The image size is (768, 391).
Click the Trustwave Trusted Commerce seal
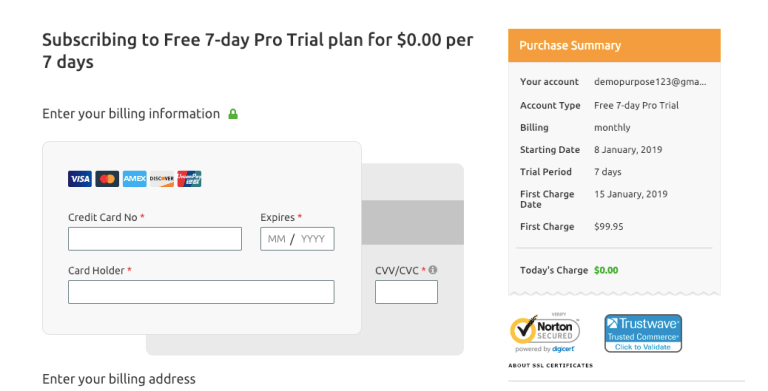click(643, 333)
